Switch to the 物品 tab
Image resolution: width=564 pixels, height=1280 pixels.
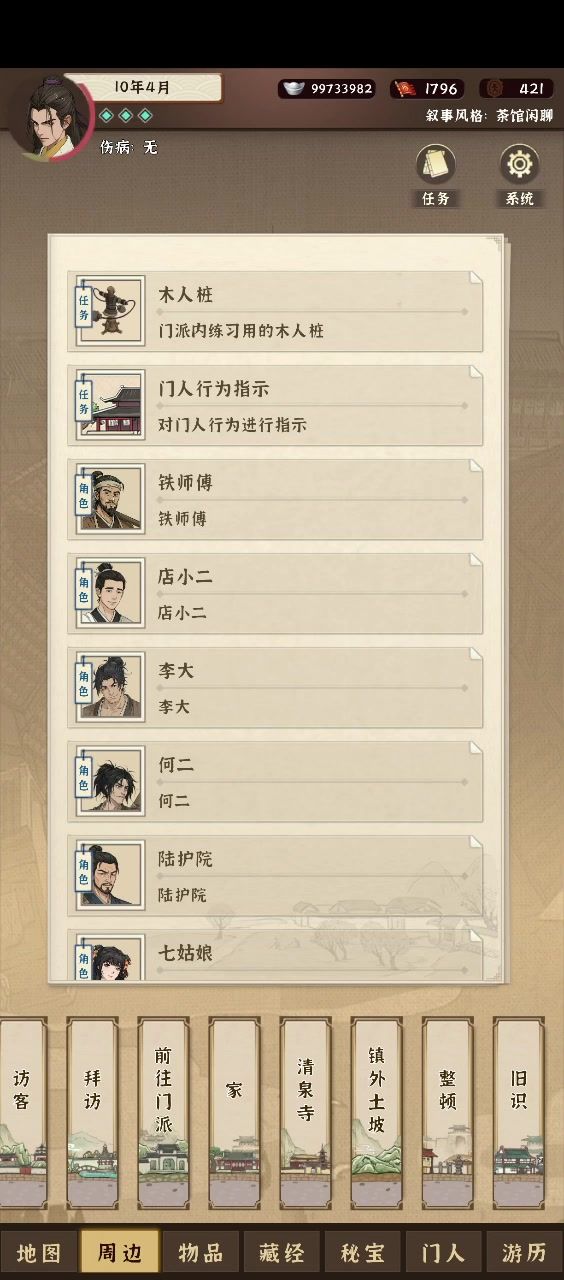coord(201,1253)
